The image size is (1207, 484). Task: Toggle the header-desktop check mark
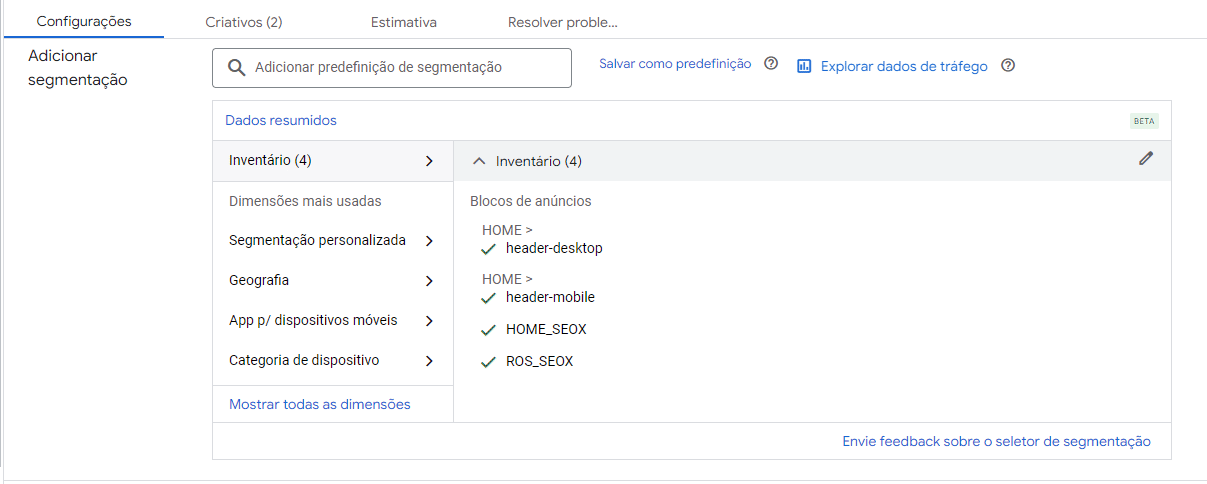point(489,249)
